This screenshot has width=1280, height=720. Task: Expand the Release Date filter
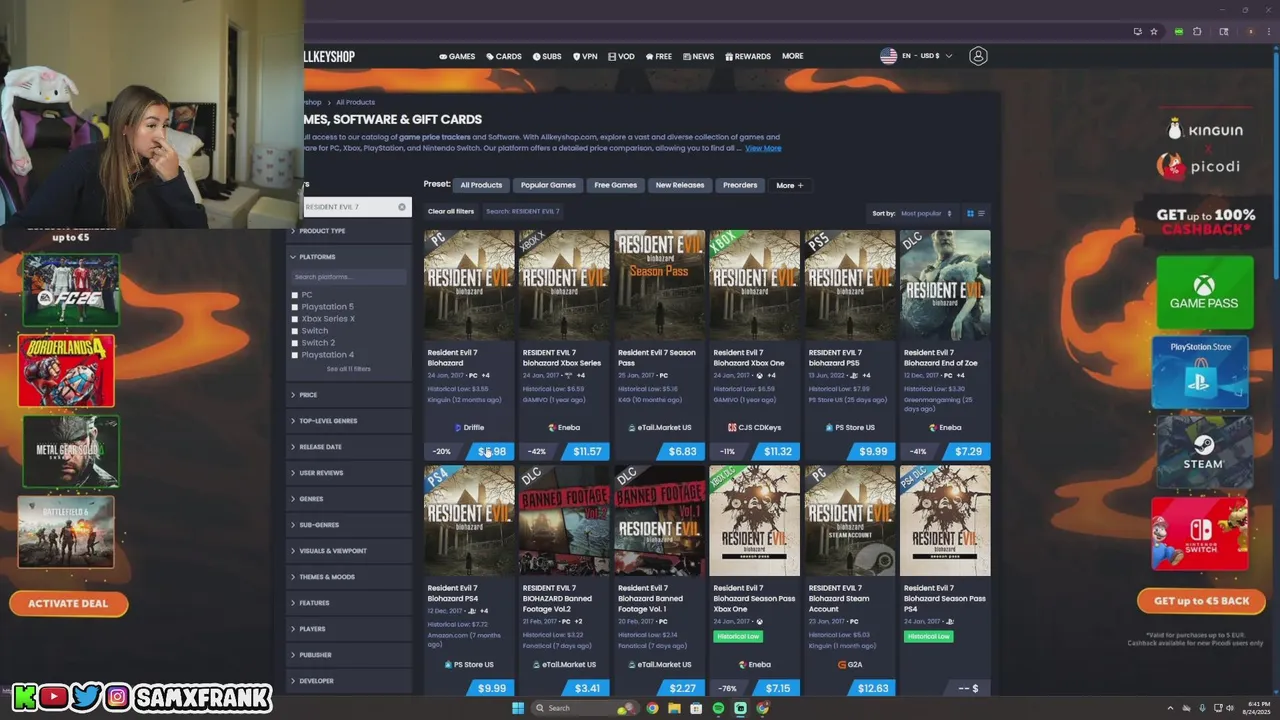tap(349, 447)
